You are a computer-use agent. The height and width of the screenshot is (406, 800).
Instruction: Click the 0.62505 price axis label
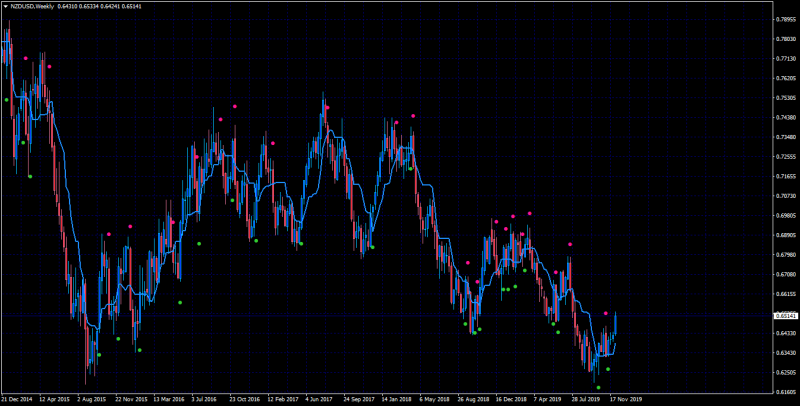coord(786,372)
